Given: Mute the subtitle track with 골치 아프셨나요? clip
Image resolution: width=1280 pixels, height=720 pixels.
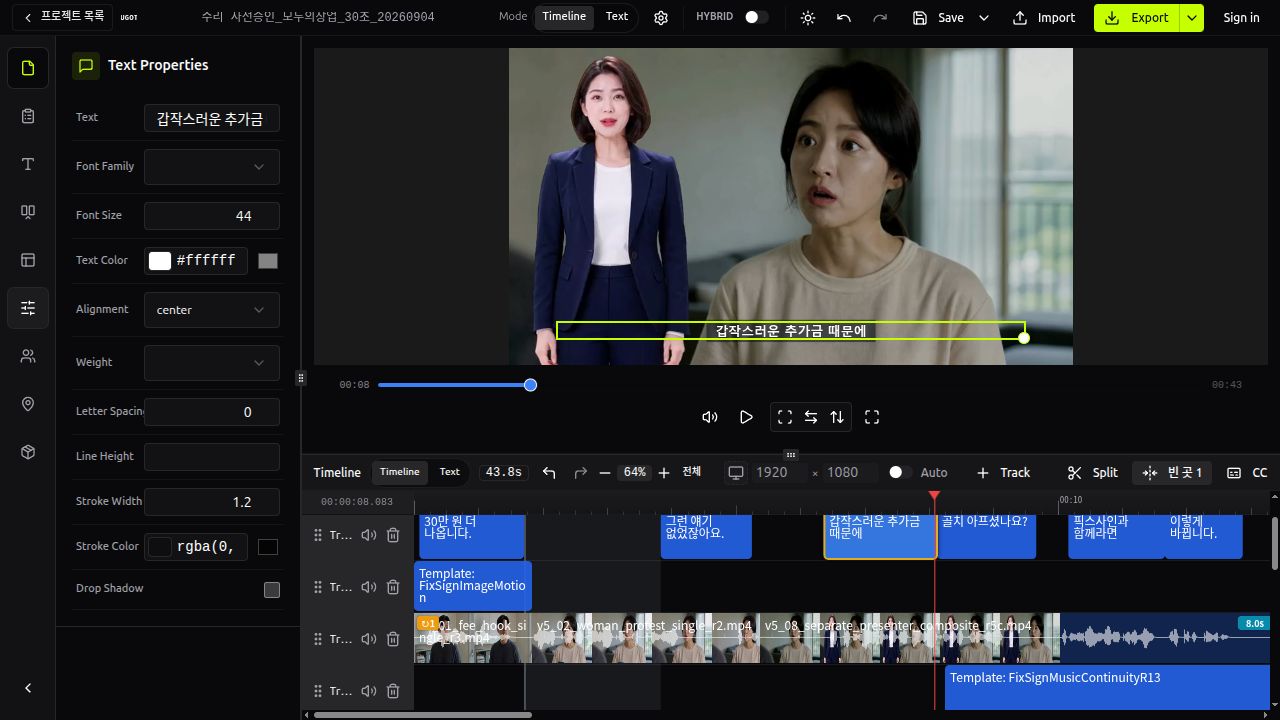Looking at the screenshot, I should tap(369, 535).
